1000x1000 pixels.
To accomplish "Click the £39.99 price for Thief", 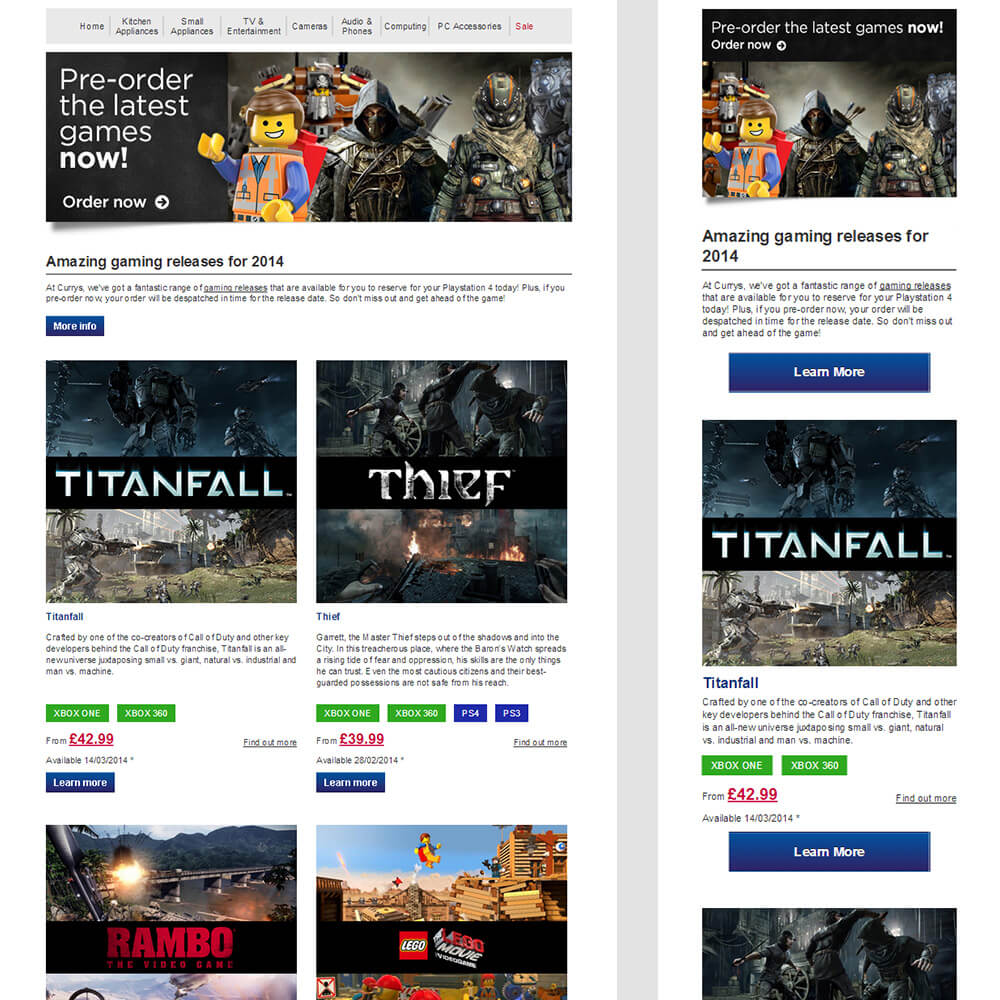I will (362, 739).
